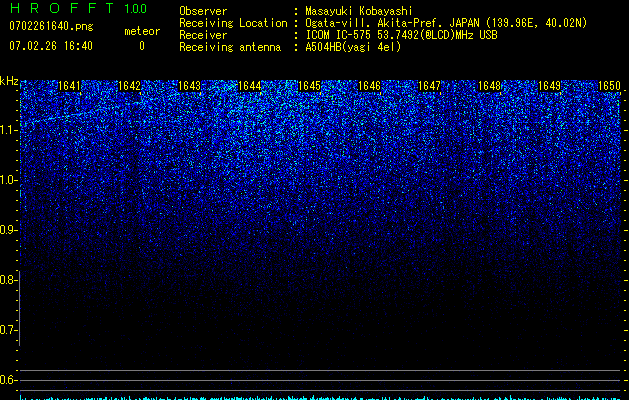This screenshot has height=400, width=629.
Task: Click the 1.0 kHz axis label
Action: point(8,180)
